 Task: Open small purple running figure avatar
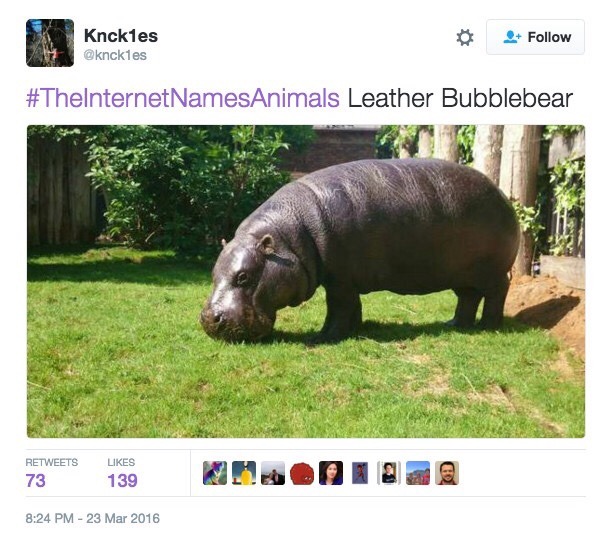[x=360, y=473]
